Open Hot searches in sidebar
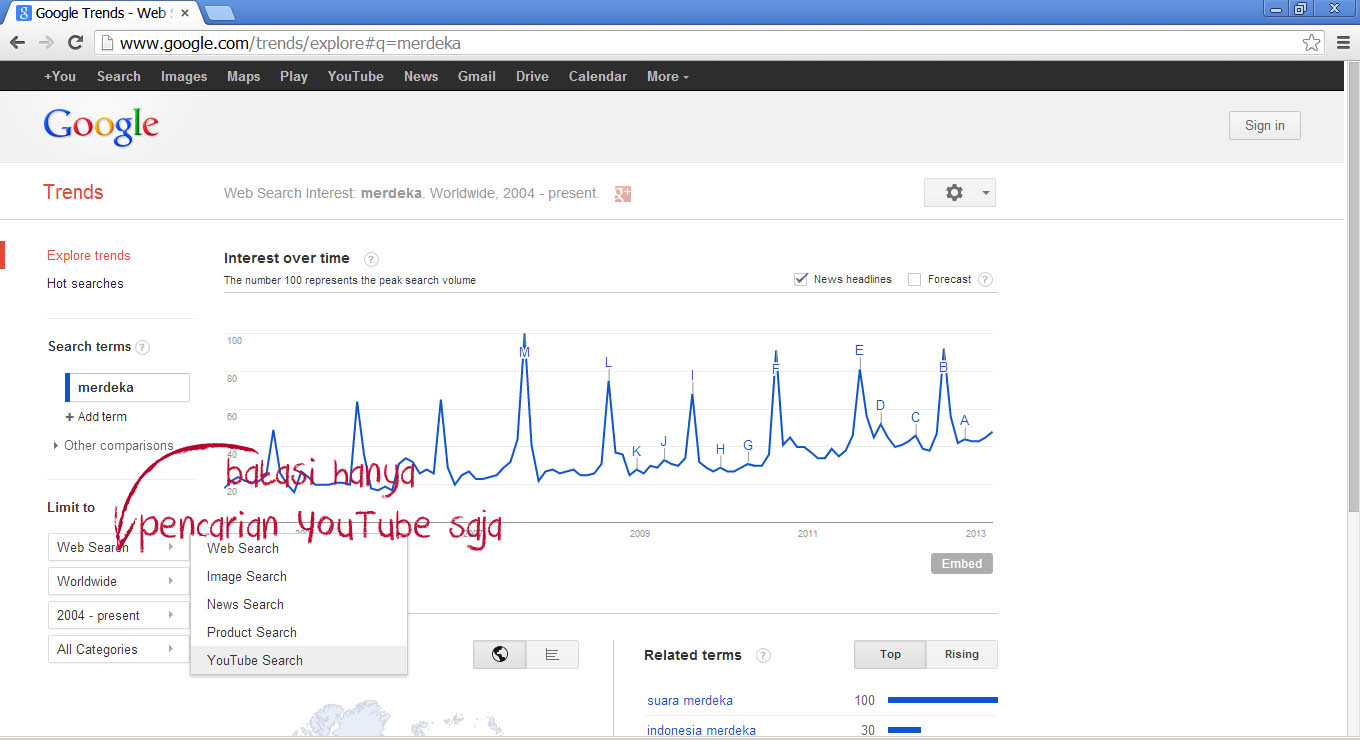1360x740 pixels. tap(85, 283)
